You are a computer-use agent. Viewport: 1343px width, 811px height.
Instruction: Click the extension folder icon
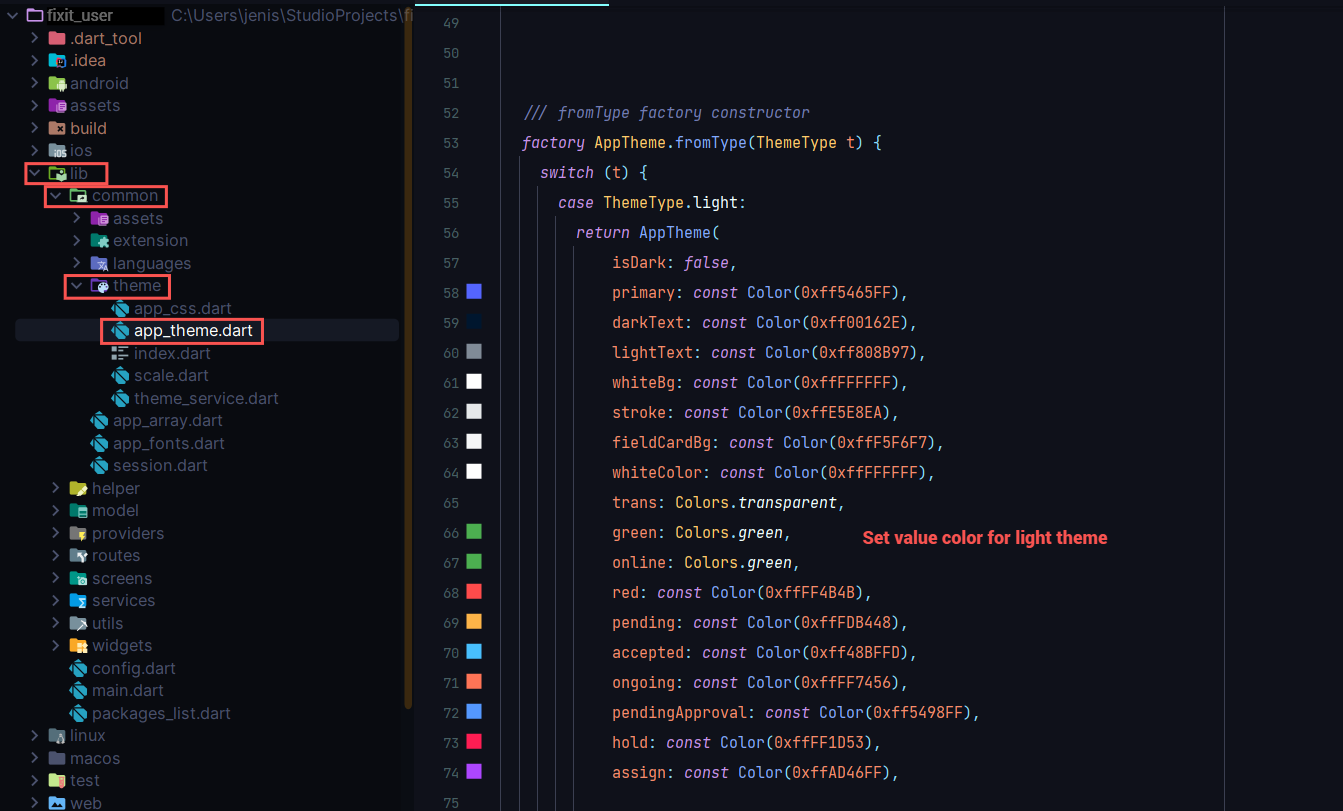[x=99, y=240]
